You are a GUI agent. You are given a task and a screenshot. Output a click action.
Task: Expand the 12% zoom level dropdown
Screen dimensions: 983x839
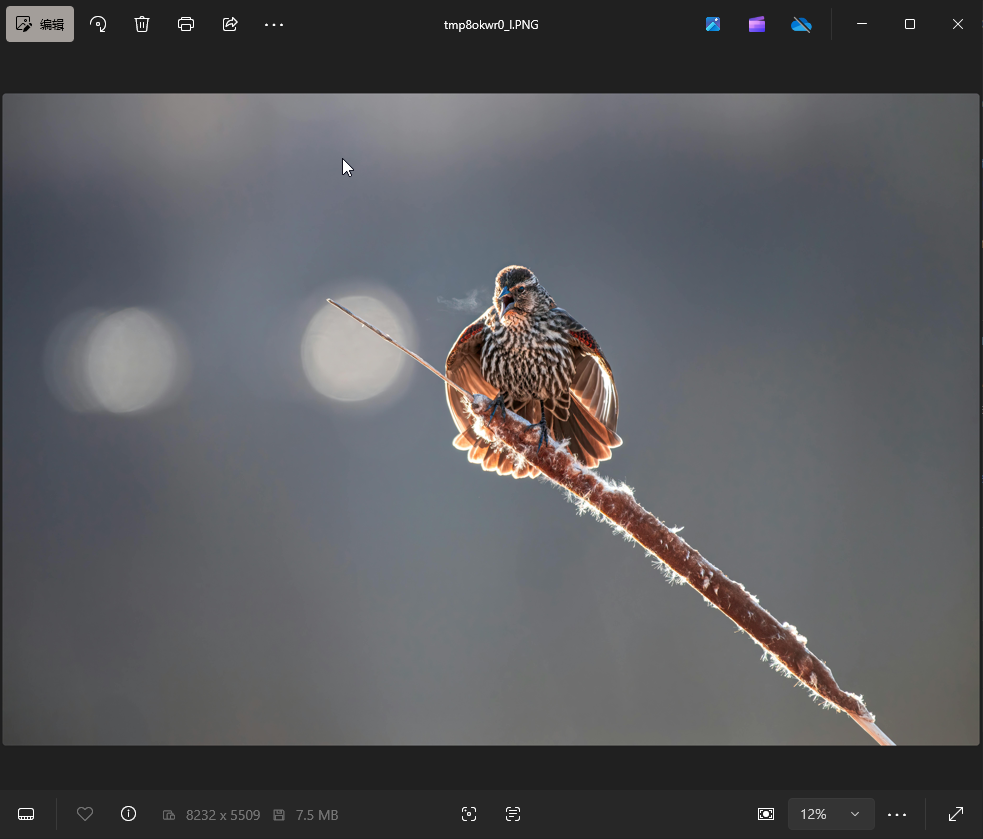831,814
